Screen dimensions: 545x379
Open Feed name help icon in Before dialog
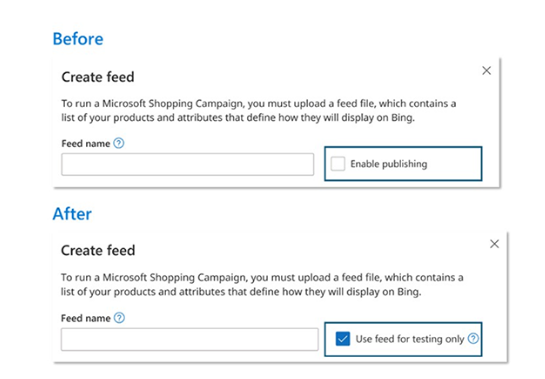coord(119,143)
